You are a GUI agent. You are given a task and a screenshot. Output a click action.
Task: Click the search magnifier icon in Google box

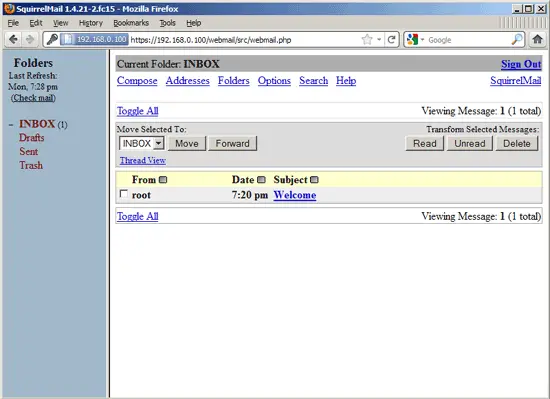tap(517, 40)
